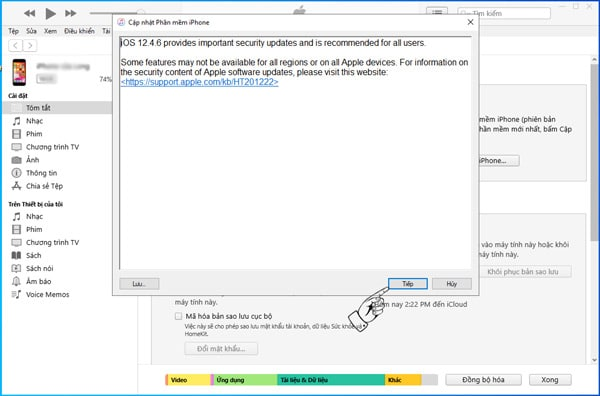The height and width of the screenshot is (396, 600).
Task: Open the Điều khiển menu
Action: click(x=79, y=31)
